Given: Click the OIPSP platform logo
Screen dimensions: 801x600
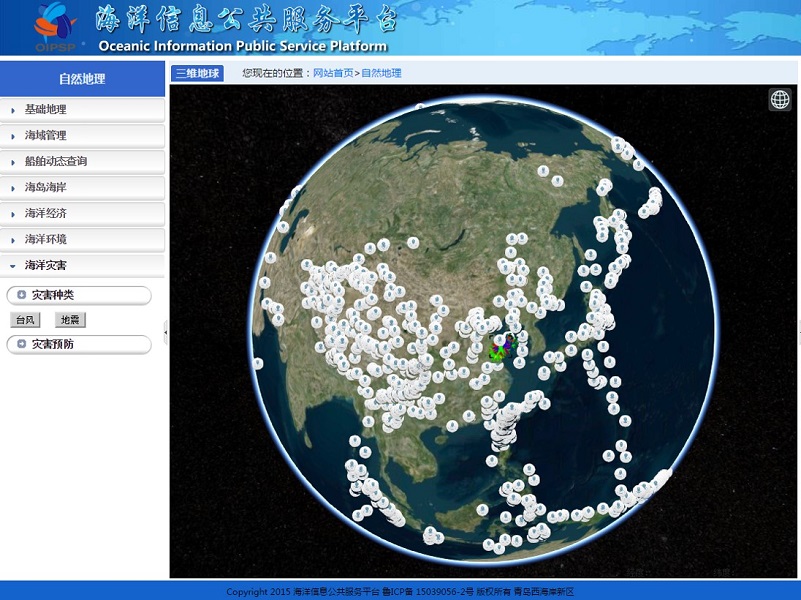Looking at the screenshot, I should tap(58, 27).
